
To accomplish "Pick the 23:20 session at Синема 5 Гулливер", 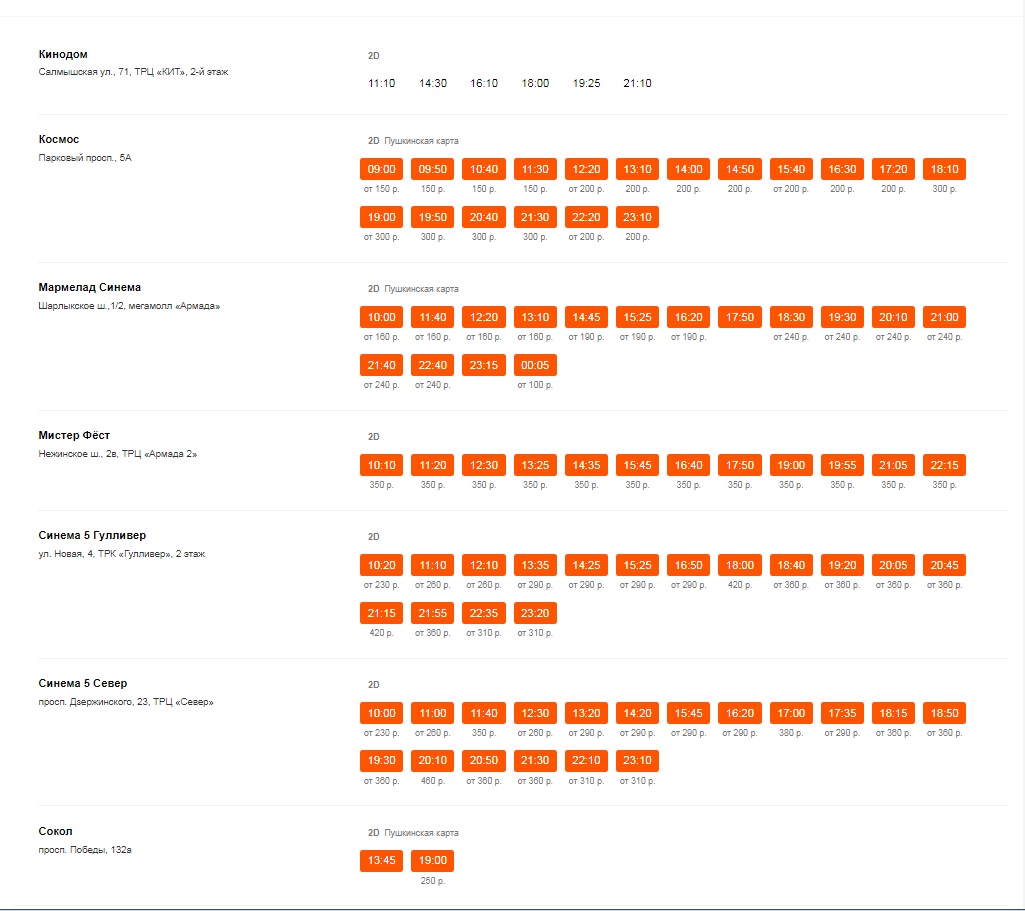I will click(x=535, y=613).
